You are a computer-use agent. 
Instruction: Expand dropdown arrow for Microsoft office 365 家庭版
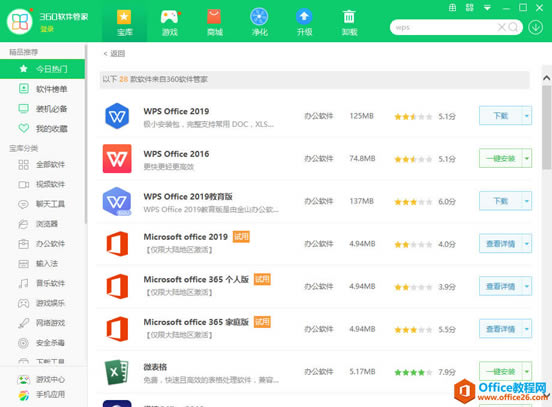click(527, 329)
